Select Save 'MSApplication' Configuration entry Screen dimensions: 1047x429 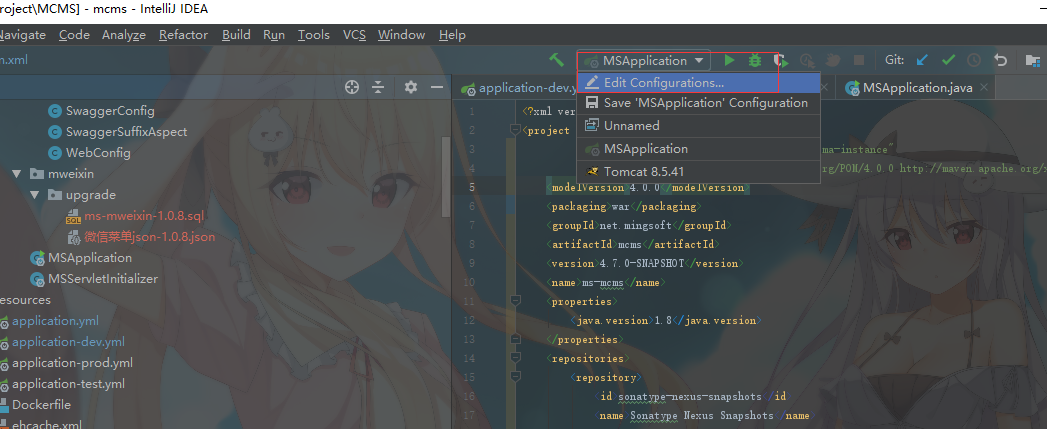click(x=698, y=103)
